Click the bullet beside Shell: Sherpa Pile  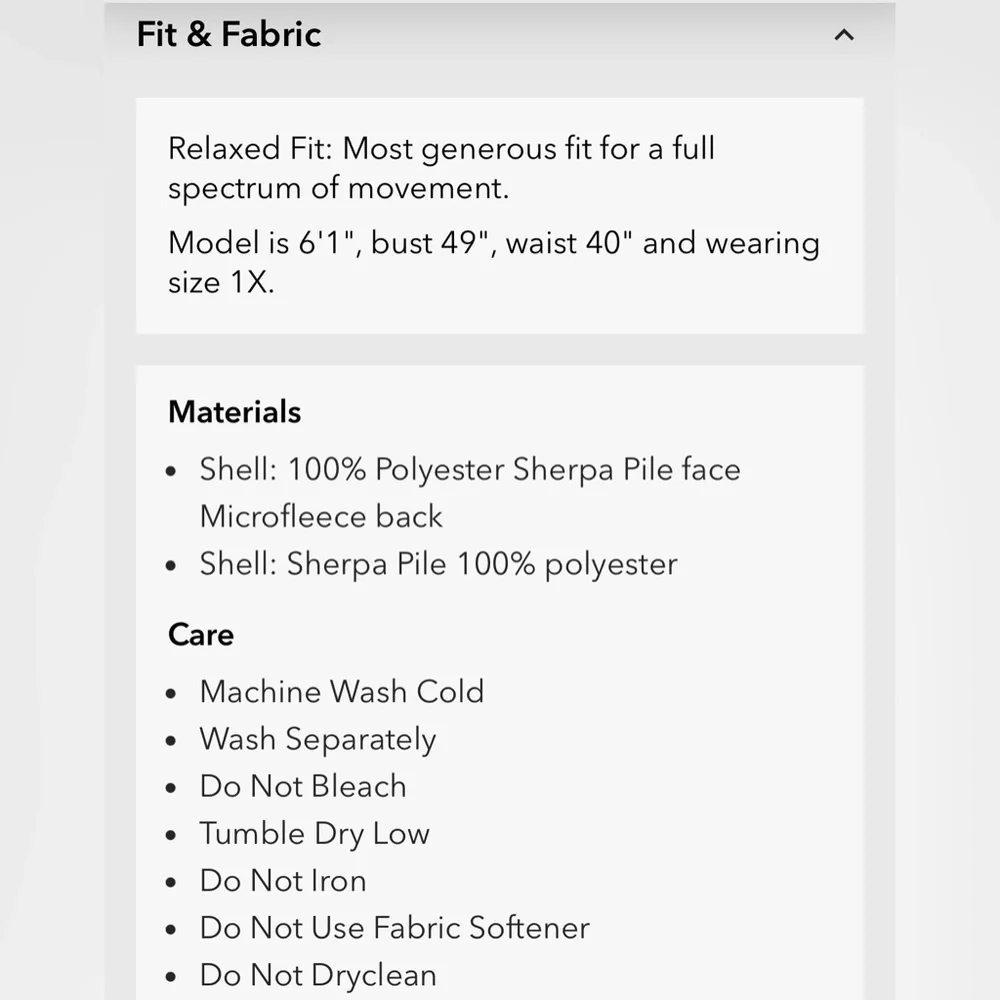click(x=170, y=566)
